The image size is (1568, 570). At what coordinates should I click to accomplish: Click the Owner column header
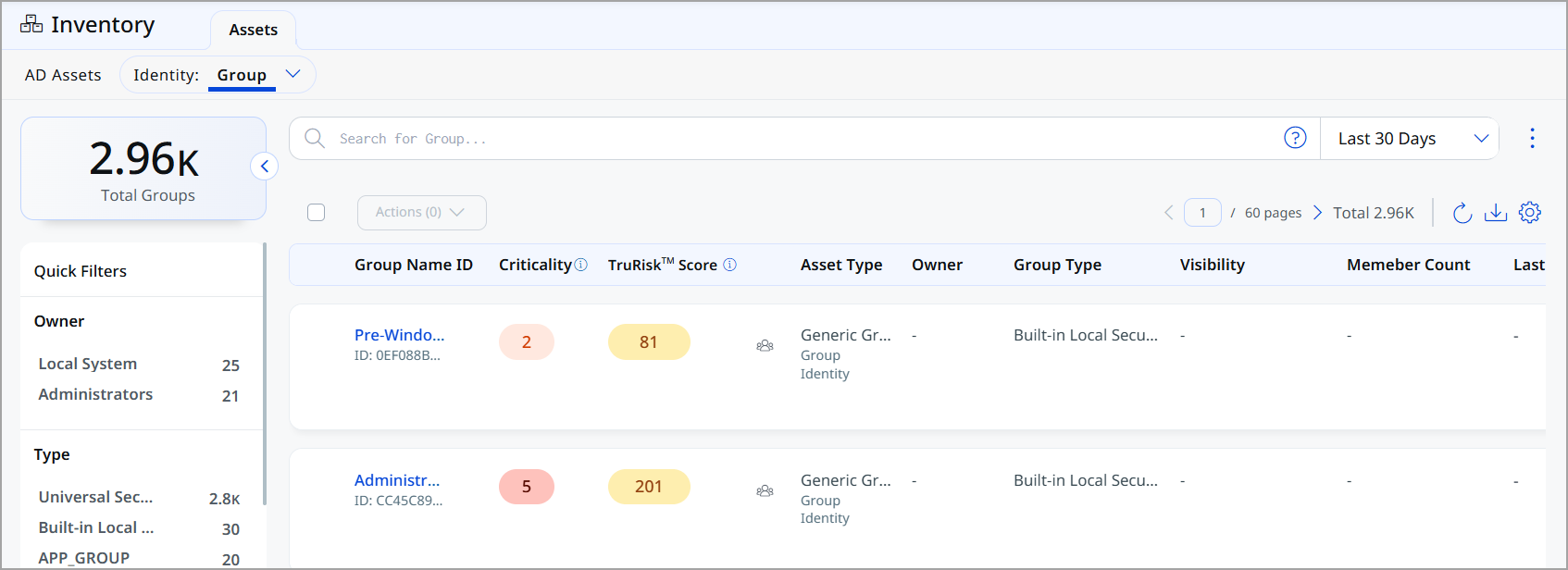click(x=937, y=265)
